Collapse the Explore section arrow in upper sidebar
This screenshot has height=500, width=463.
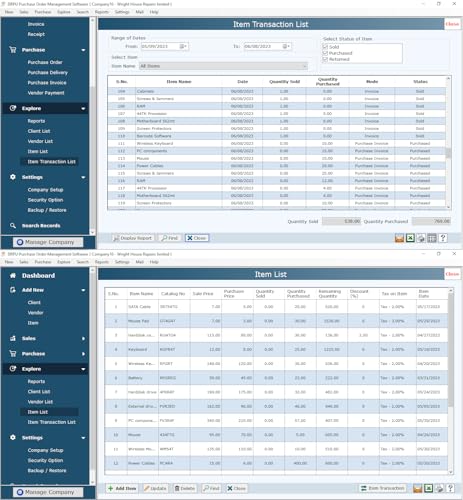click(x=83, y=109)
